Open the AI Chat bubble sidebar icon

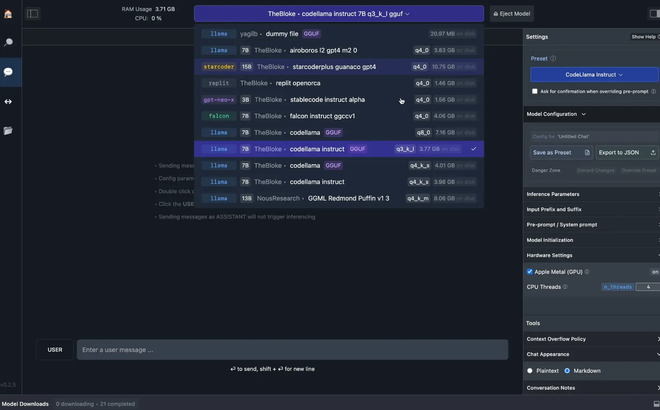click(8, 72)
